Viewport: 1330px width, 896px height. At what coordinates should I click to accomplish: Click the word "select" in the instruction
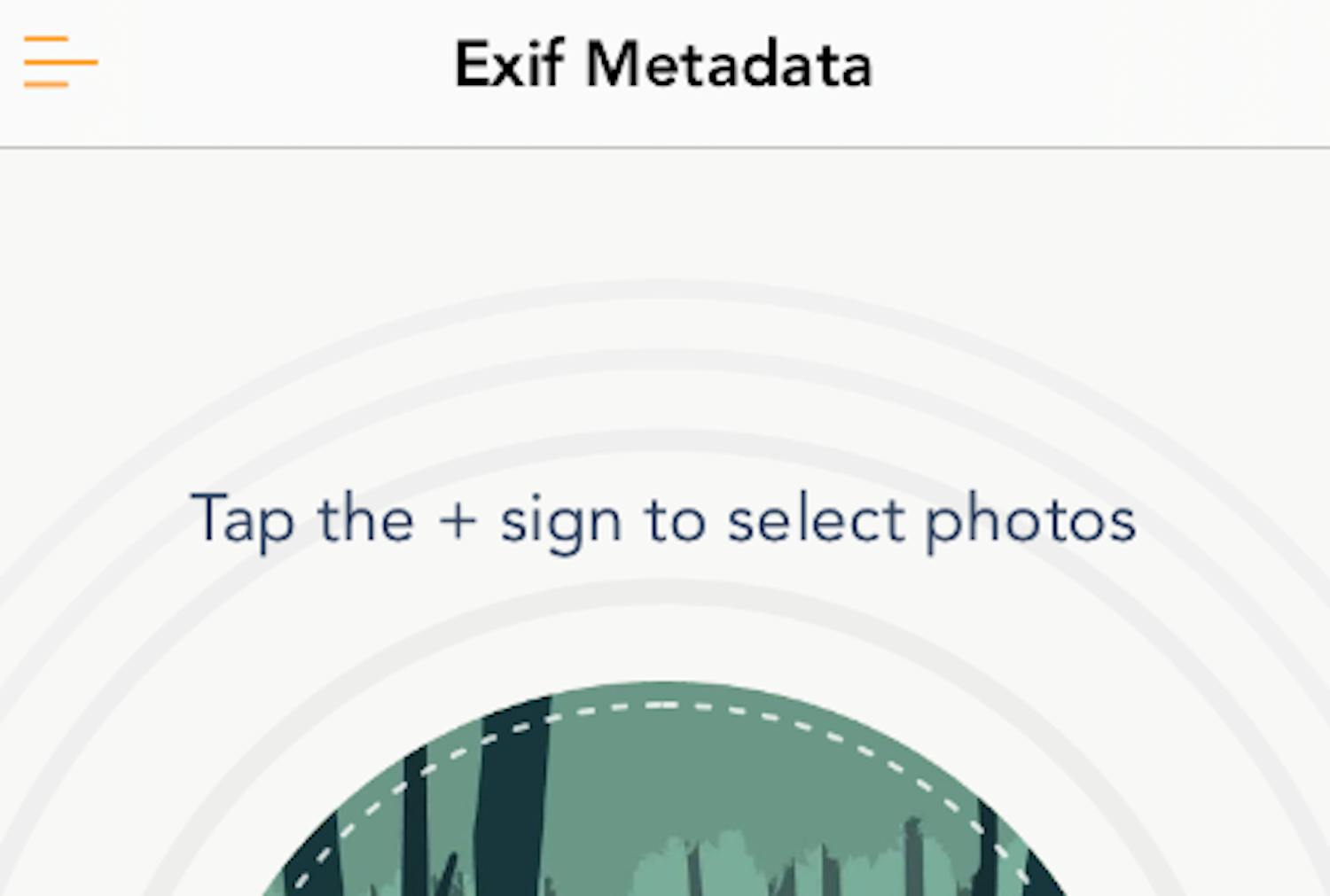pyautogui.click(x=815, y=520)
